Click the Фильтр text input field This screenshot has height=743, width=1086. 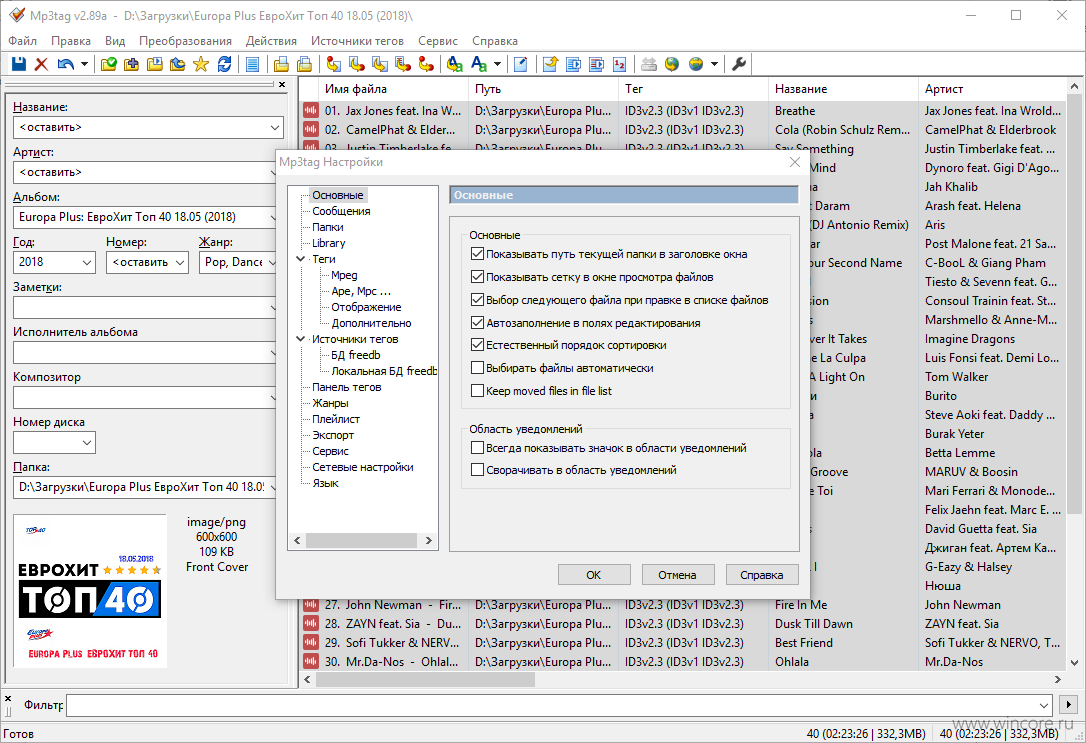551,705
